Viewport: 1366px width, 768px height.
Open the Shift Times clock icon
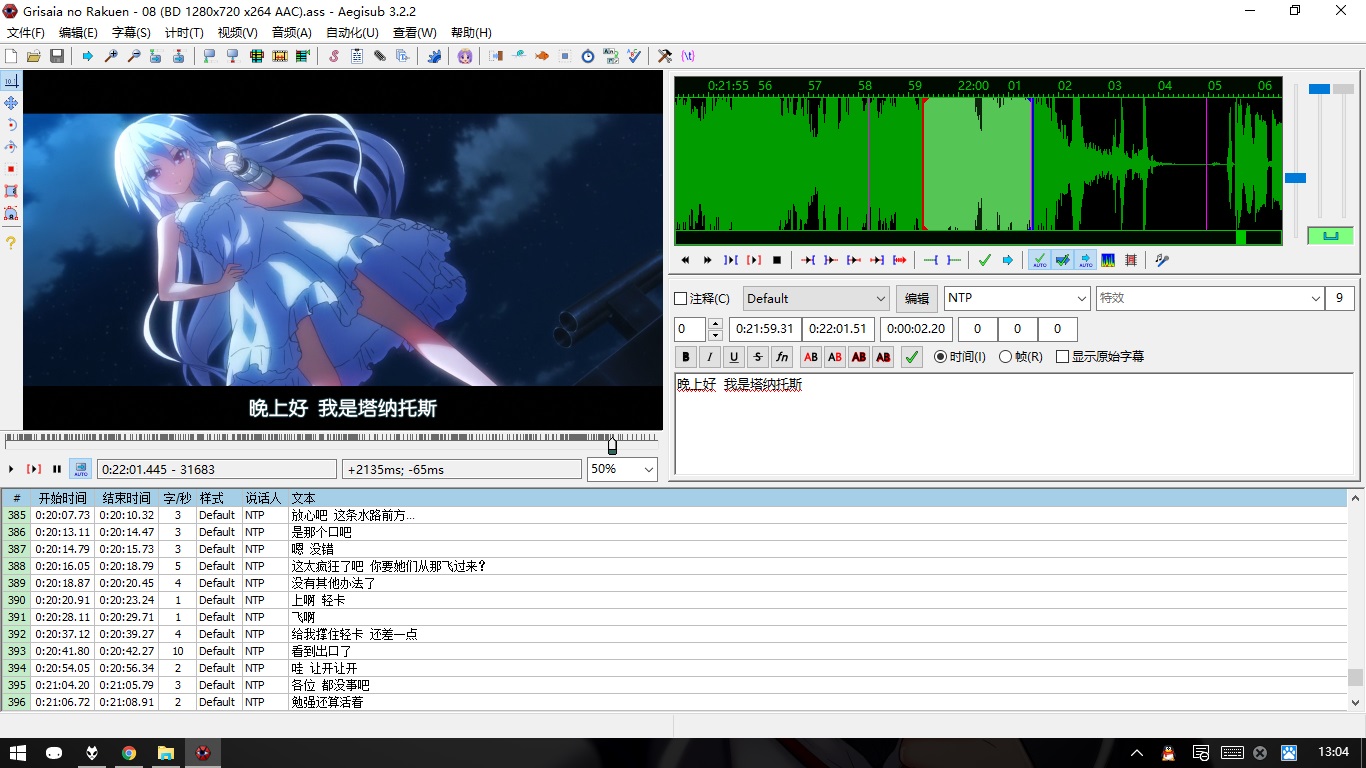point(588,56)
